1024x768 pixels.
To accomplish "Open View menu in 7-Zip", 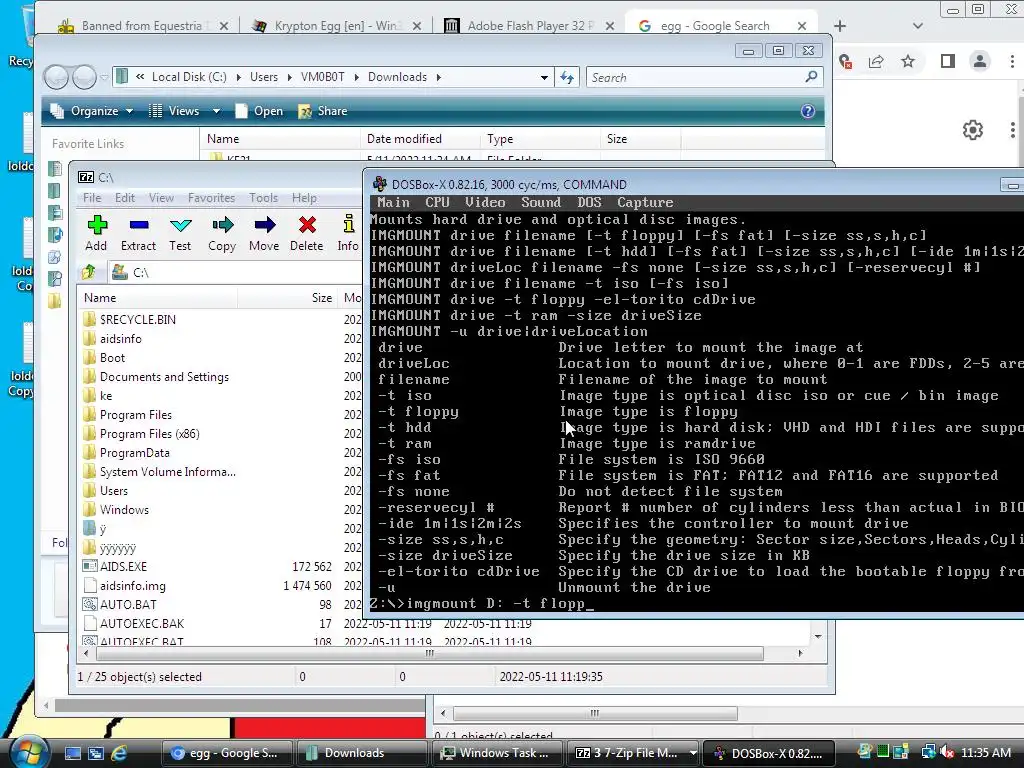I will 161,197.
